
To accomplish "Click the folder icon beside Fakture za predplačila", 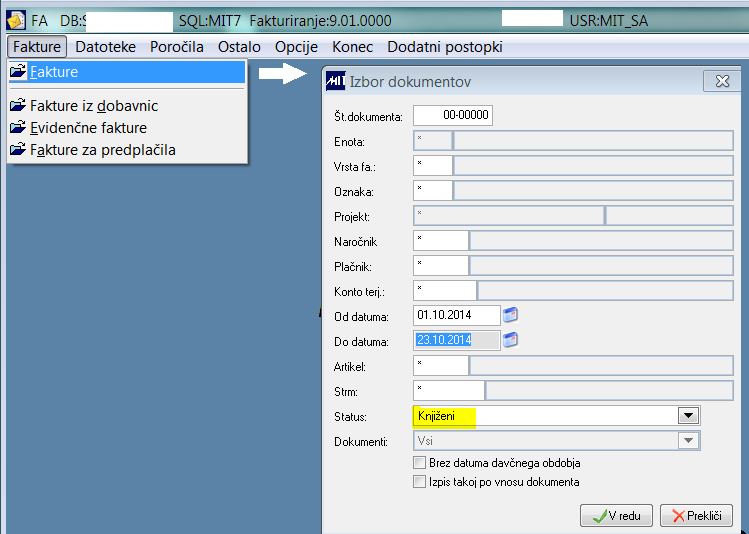I will point(18,149).
